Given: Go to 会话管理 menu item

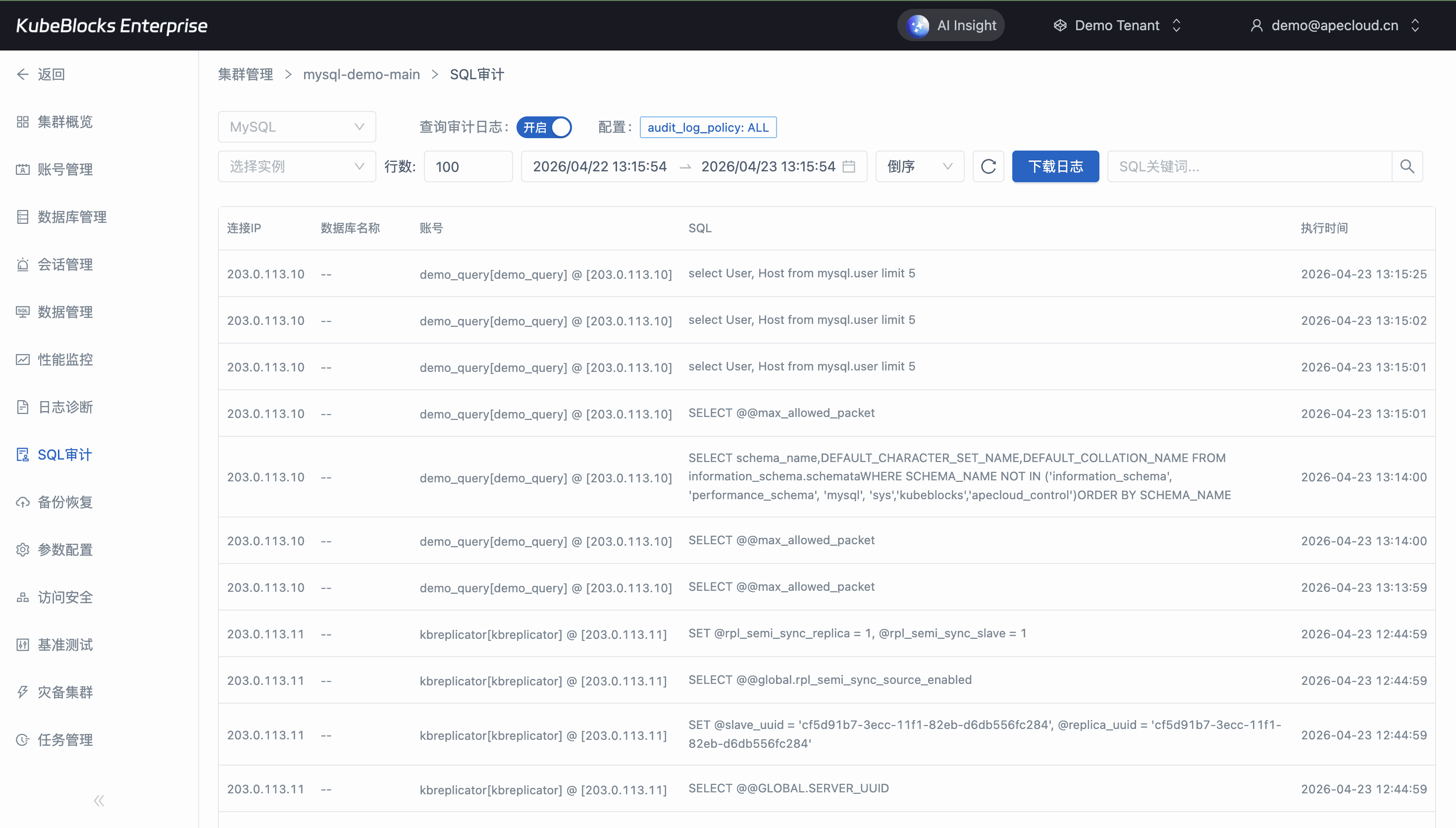Looking at the screenshot, I should pyautogui.click(x=65, y=264).
